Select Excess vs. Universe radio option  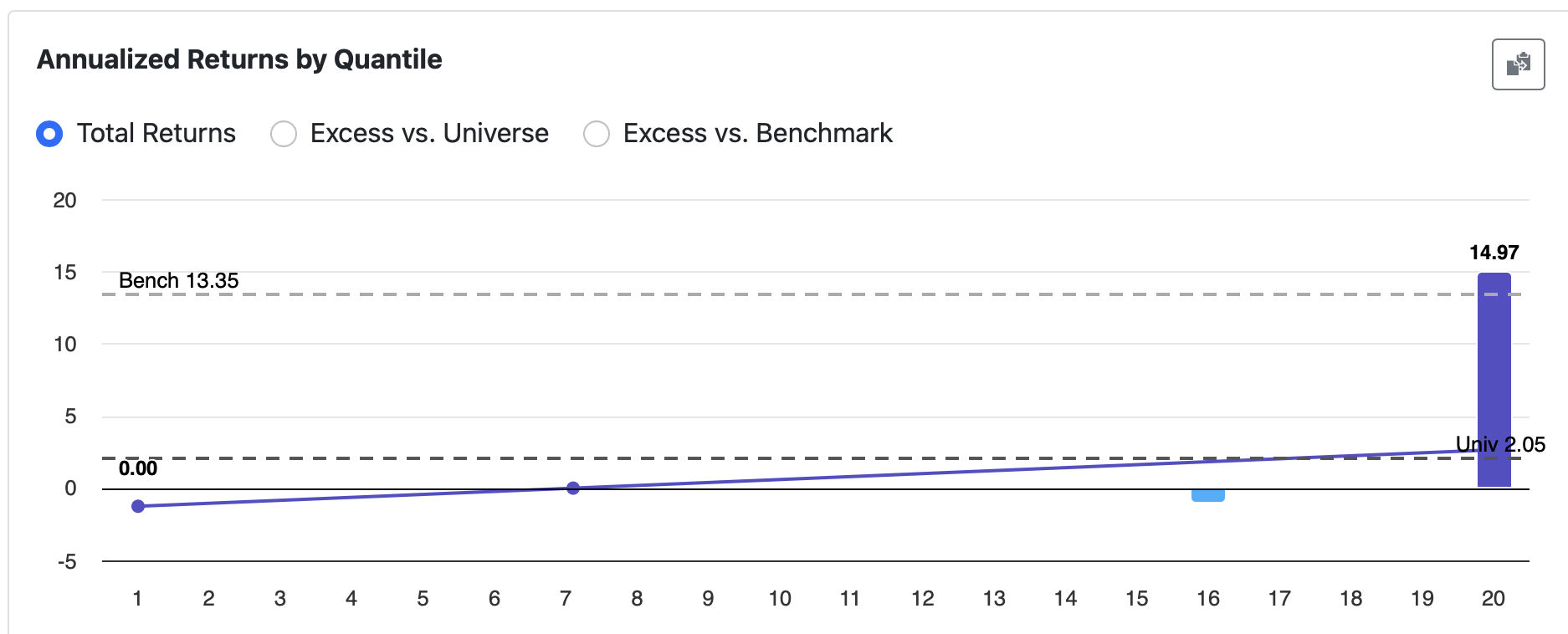(284, 134)
